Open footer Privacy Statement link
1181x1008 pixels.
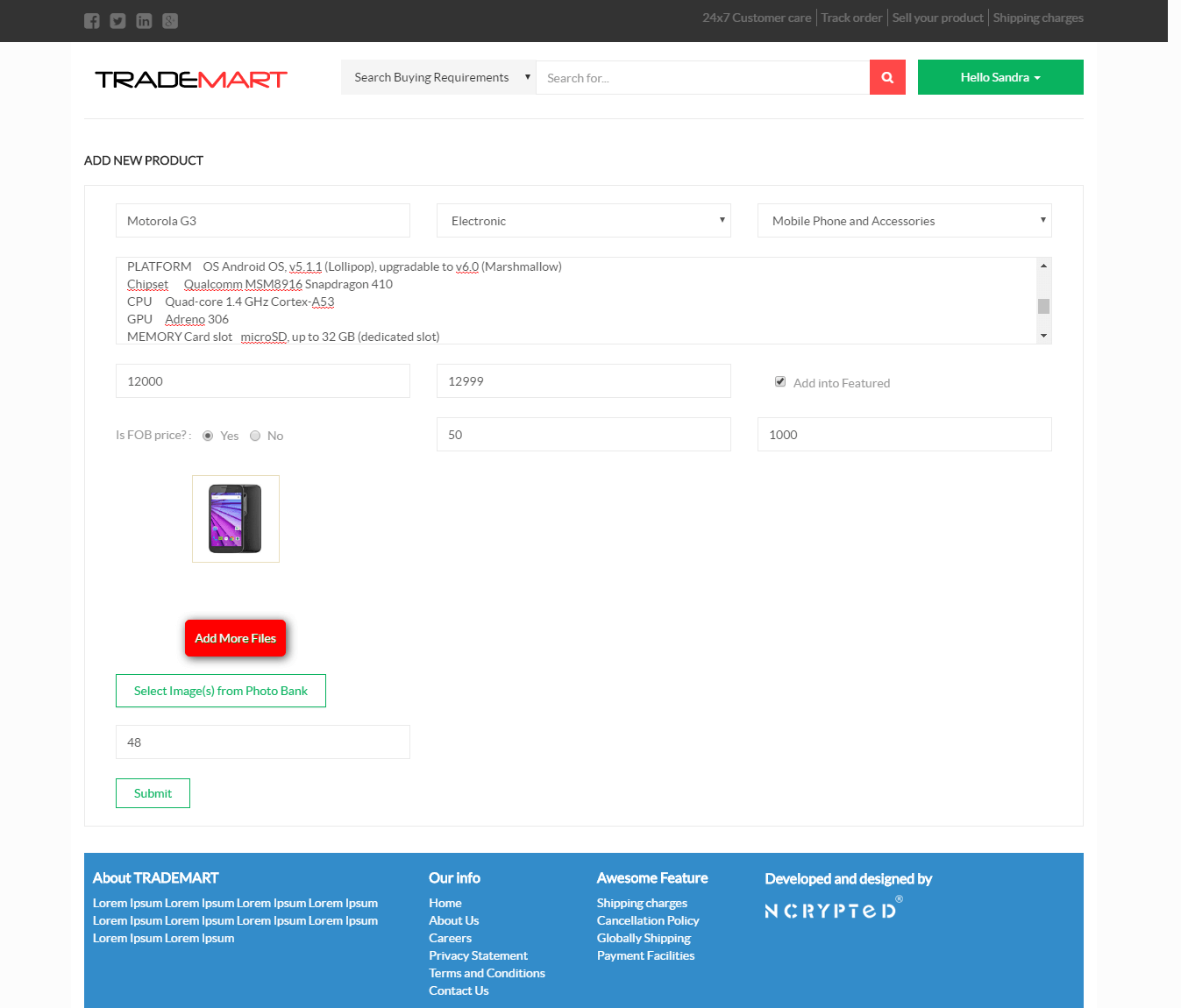pos(478,955)
